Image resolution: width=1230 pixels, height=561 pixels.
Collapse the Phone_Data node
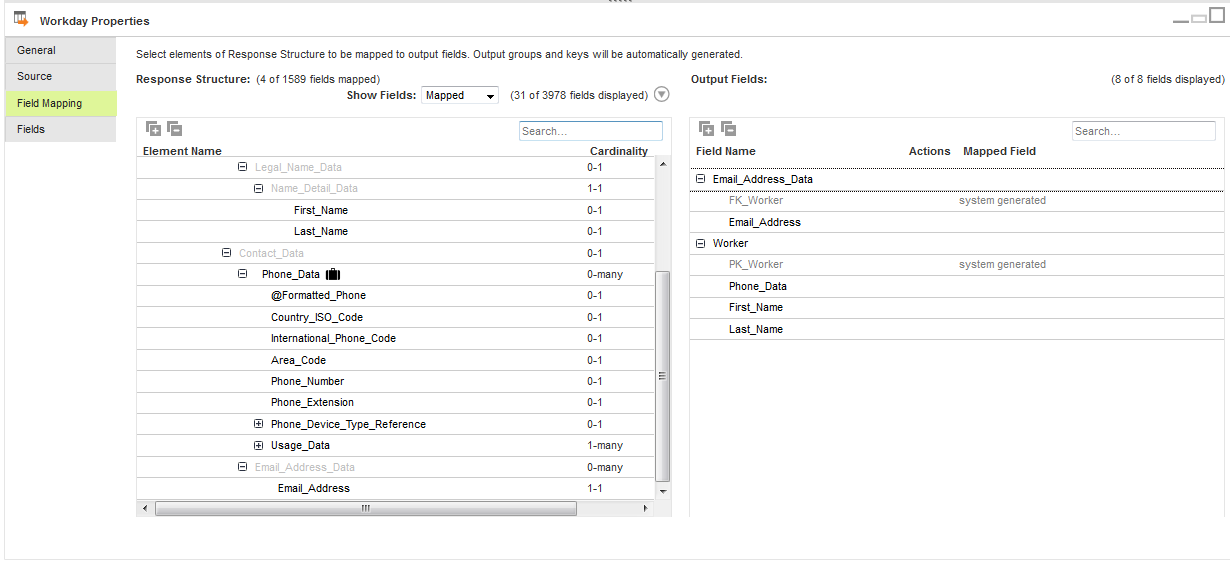point(242,274)
